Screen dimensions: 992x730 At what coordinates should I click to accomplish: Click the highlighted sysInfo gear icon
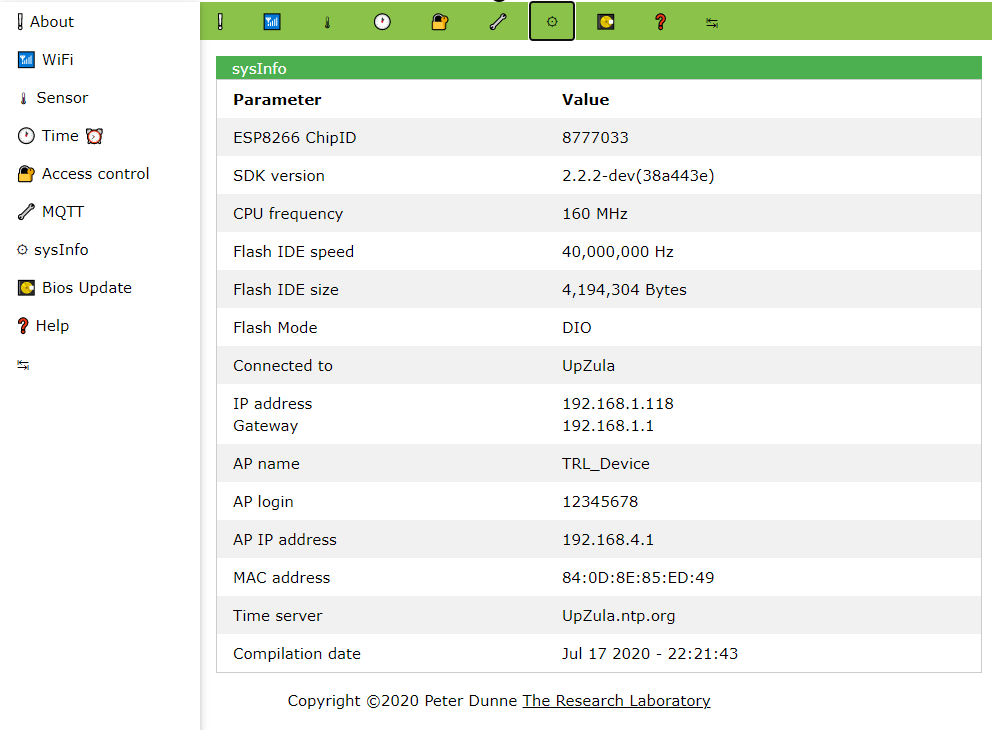[551, 21]
